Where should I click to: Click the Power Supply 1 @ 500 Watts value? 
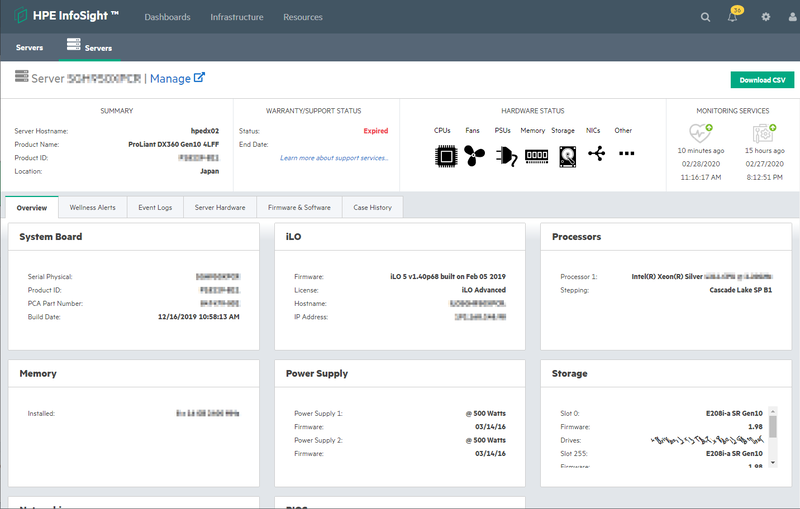tap(485, 414)
